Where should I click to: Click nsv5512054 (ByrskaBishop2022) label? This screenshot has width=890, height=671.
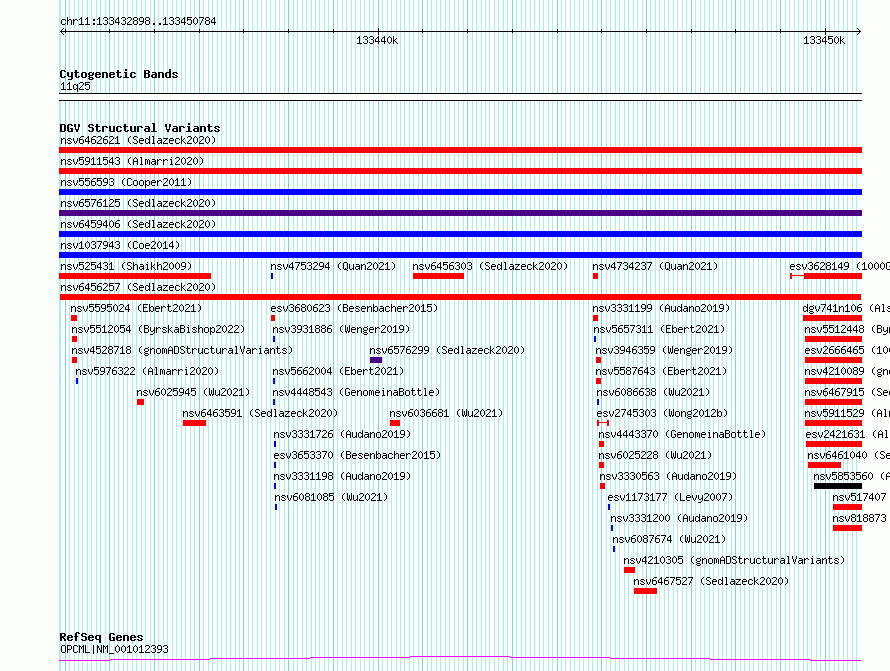tap(158, 329)
